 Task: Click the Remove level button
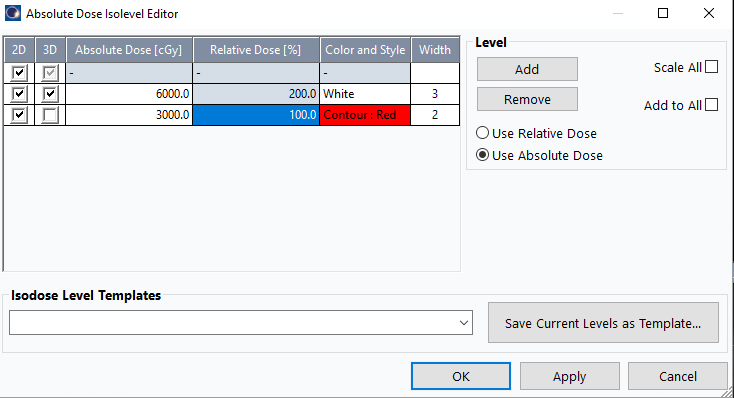coord(527,99)
